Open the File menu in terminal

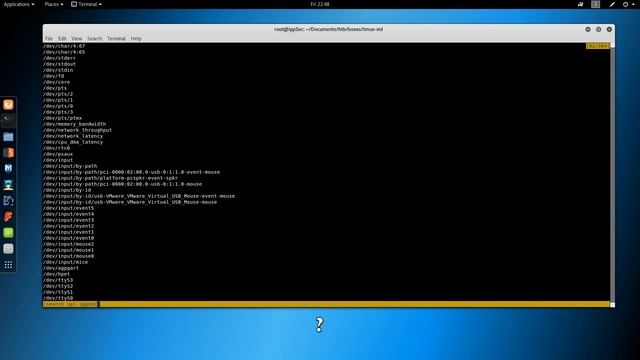coord(49,38)
